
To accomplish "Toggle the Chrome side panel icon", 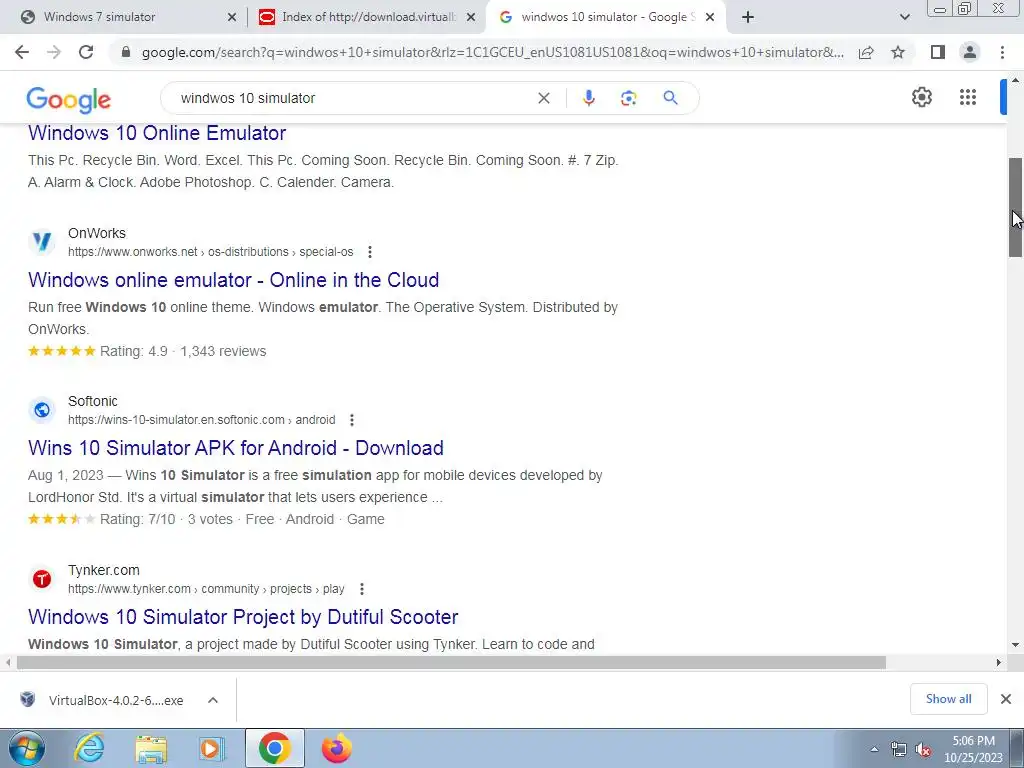I will 938,52.
